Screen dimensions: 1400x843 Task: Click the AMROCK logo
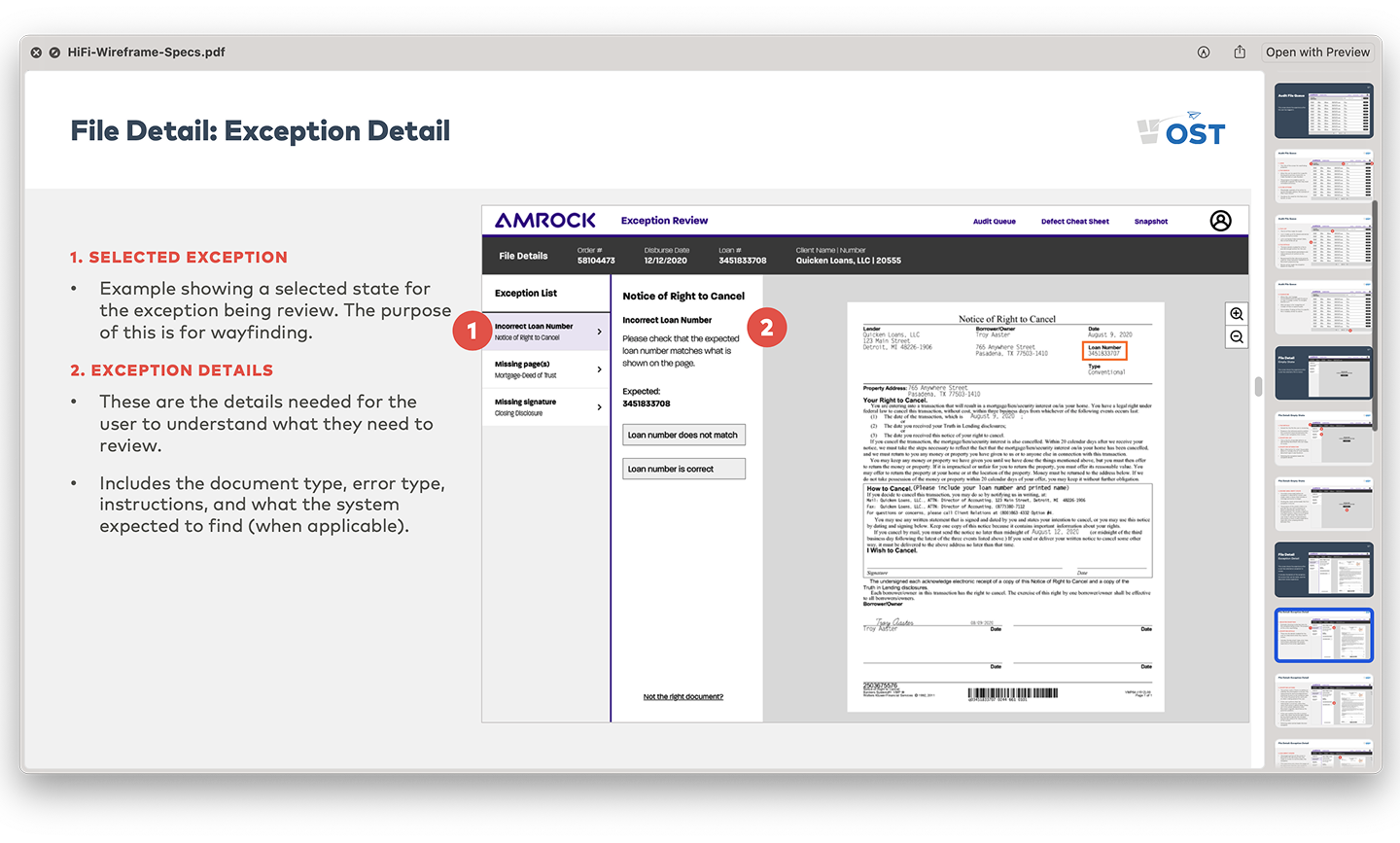545,221
